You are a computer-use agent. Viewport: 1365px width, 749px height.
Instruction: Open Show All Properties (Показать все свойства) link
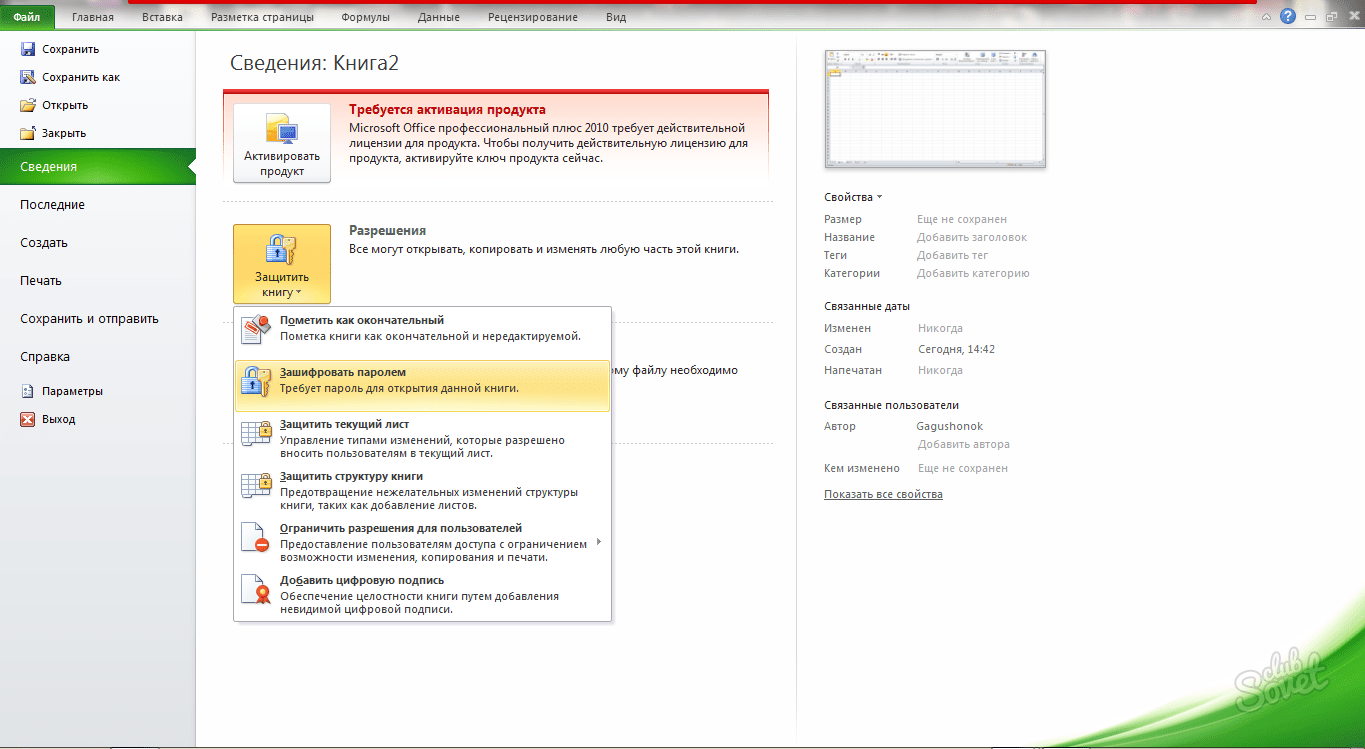click(883, 494)
